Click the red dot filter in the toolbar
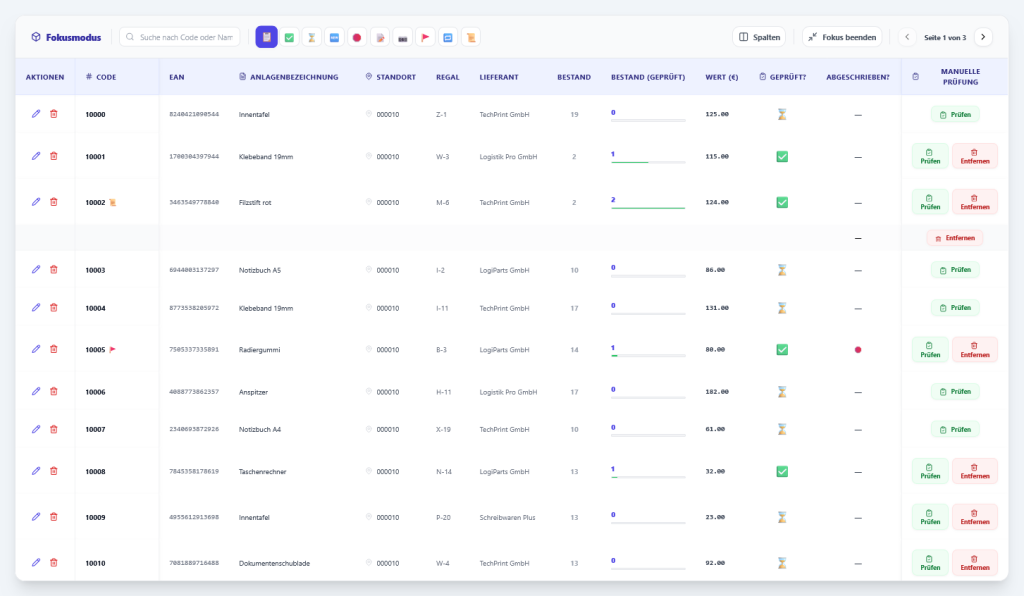Viewport: 1024px width, 596px height. (357, 37)
